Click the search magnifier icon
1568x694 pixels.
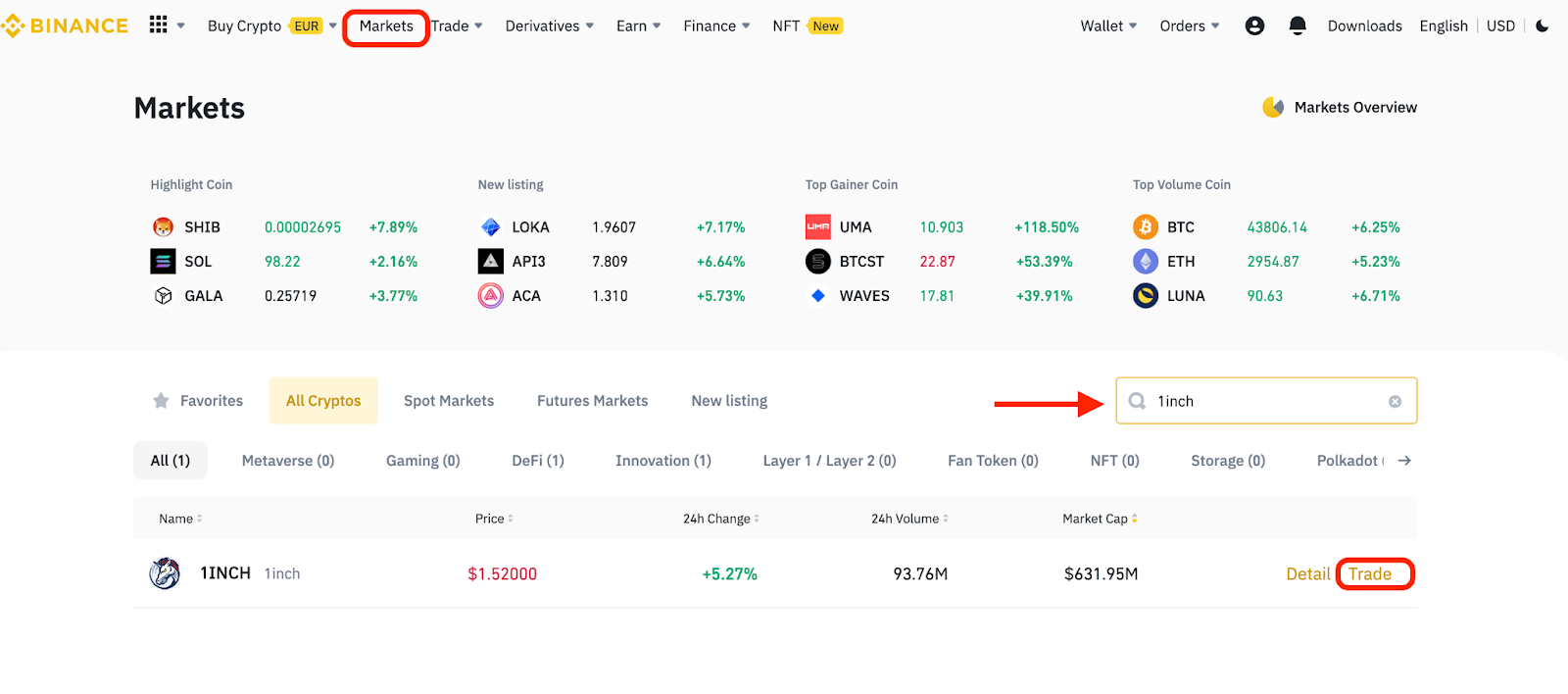click(x=1137, y=401)
